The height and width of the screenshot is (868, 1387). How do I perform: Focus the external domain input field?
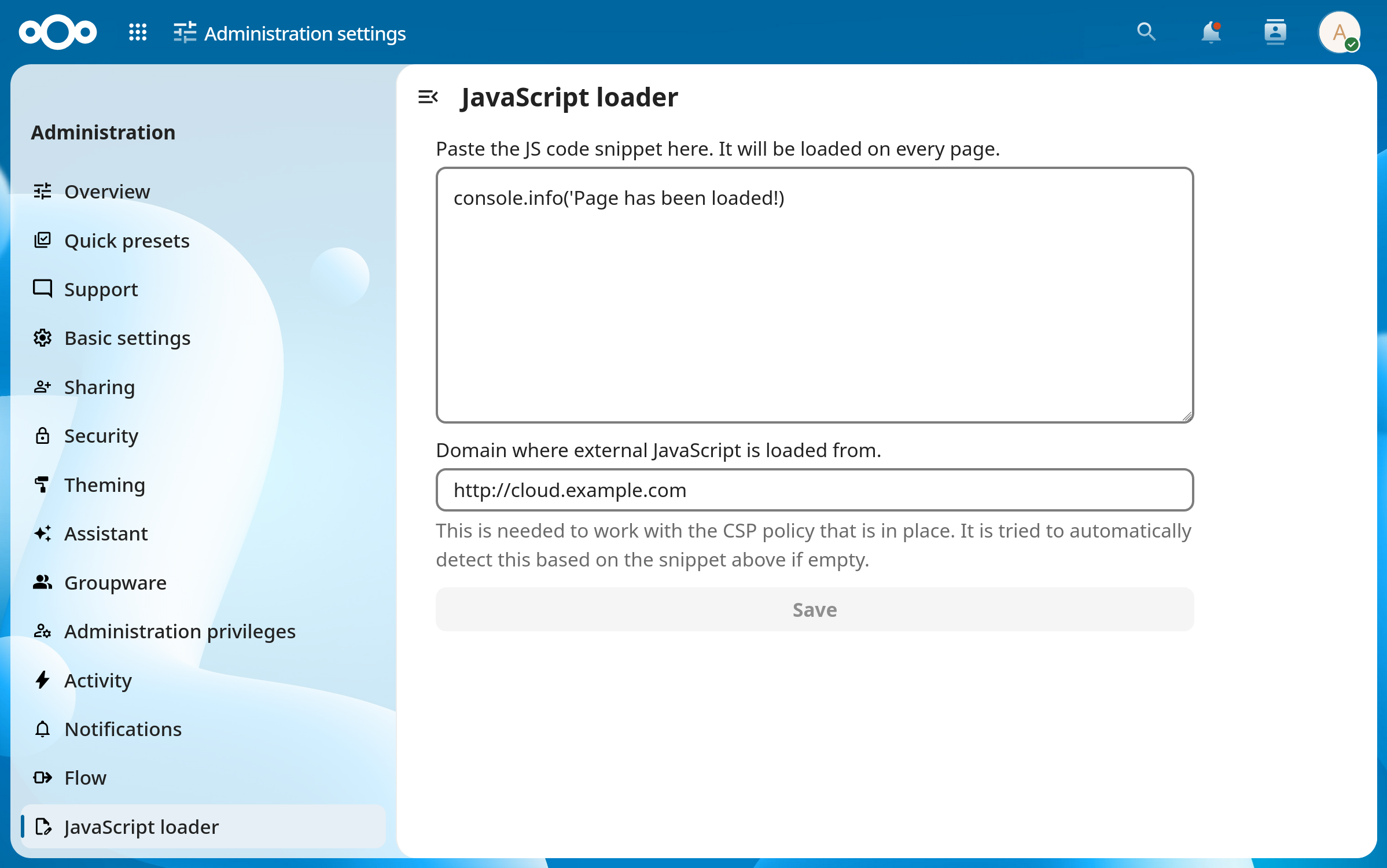pyautogui.click(x=814, y=490)
